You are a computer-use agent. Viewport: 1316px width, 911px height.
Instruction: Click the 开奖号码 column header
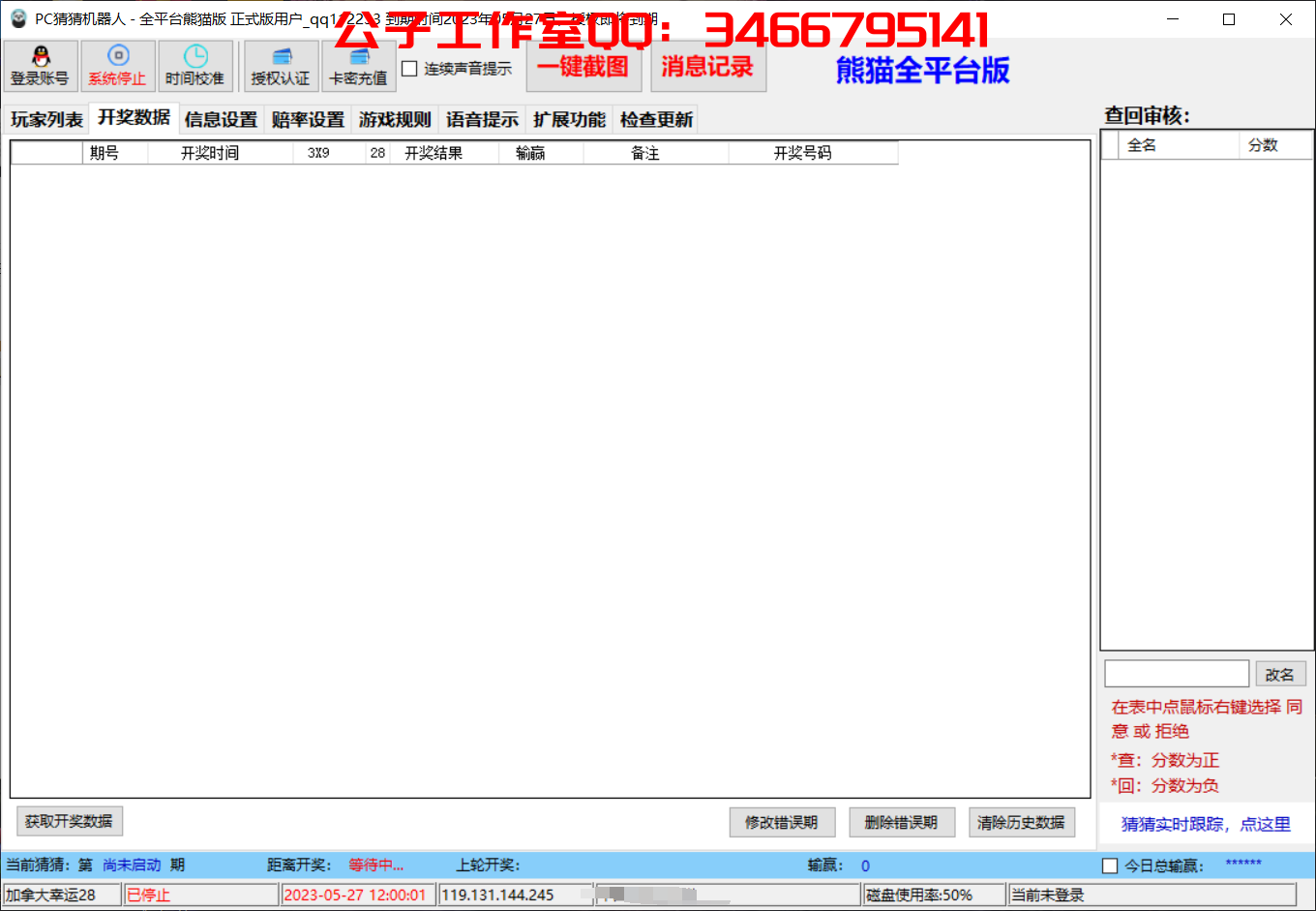click(813, 153)
